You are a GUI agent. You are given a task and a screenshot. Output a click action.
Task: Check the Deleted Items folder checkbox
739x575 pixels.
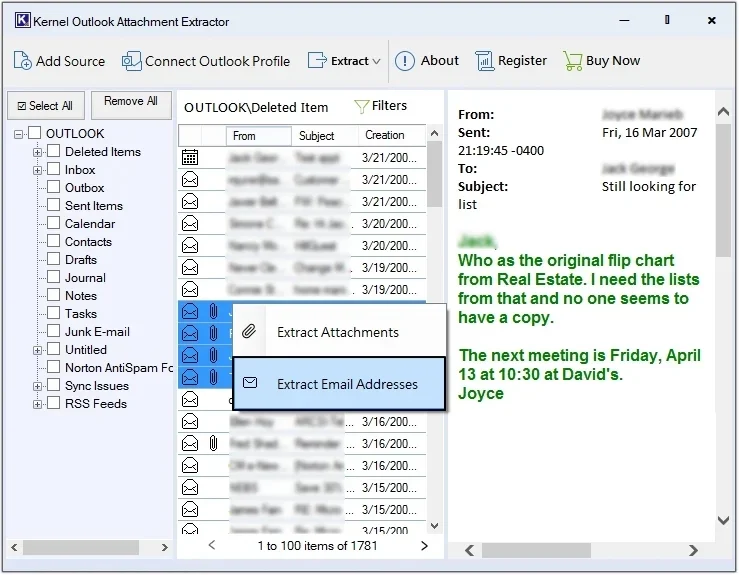tap(54, 151)
